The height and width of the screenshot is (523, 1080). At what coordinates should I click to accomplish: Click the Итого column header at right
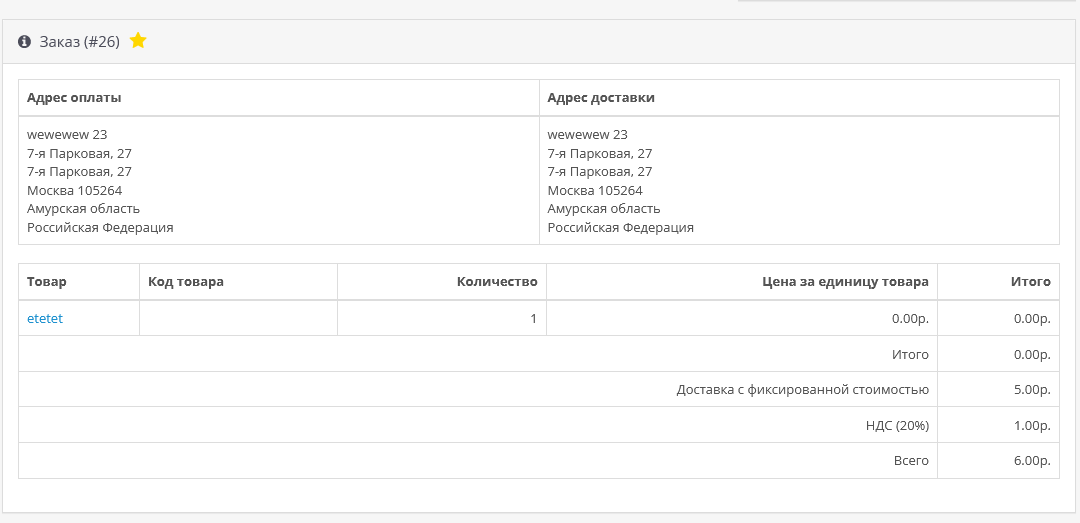tap(1030, 282)
